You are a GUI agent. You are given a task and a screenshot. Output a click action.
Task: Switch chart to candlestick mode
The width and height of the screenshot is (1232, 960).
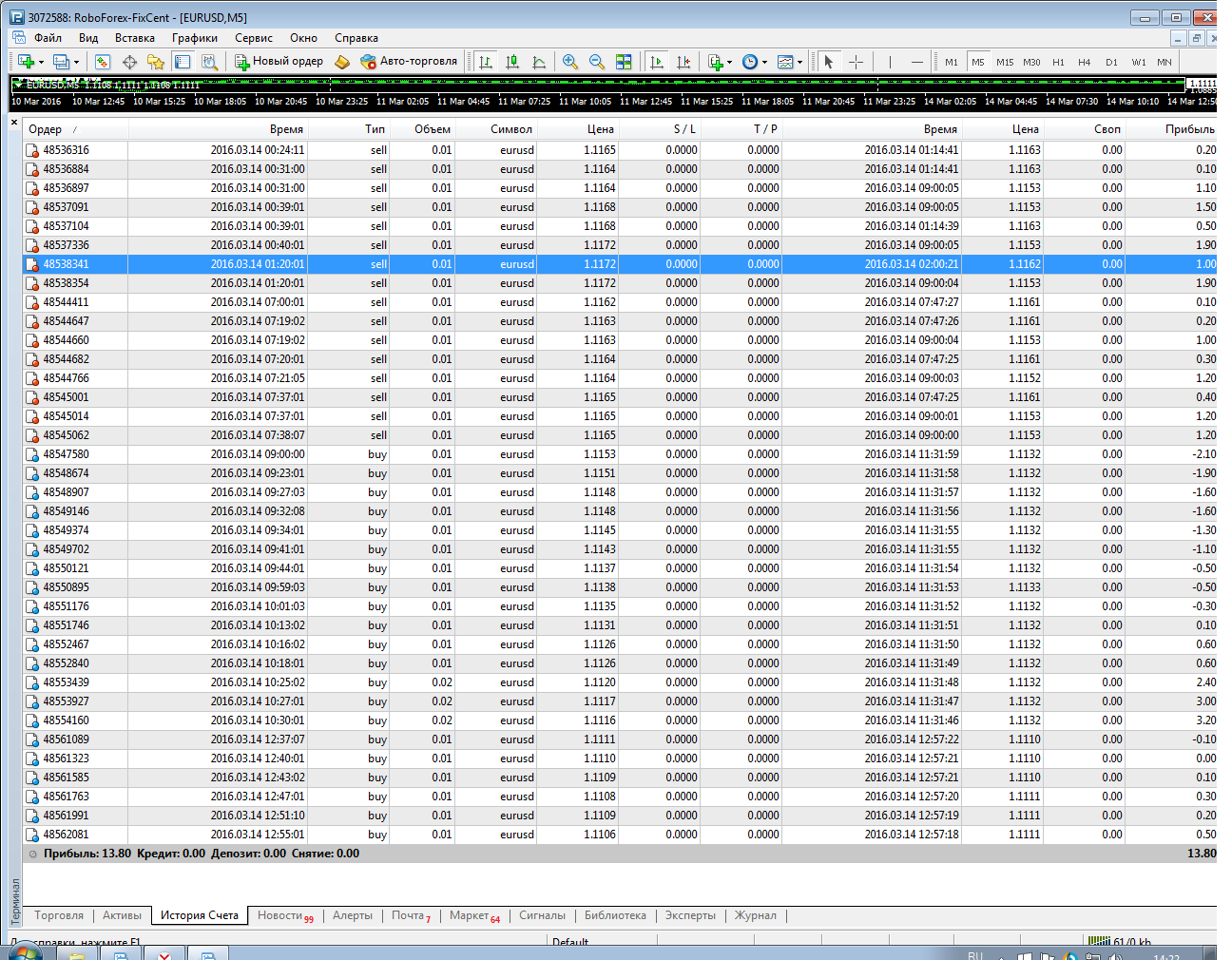pyautogui.click(x=512, y=62)
